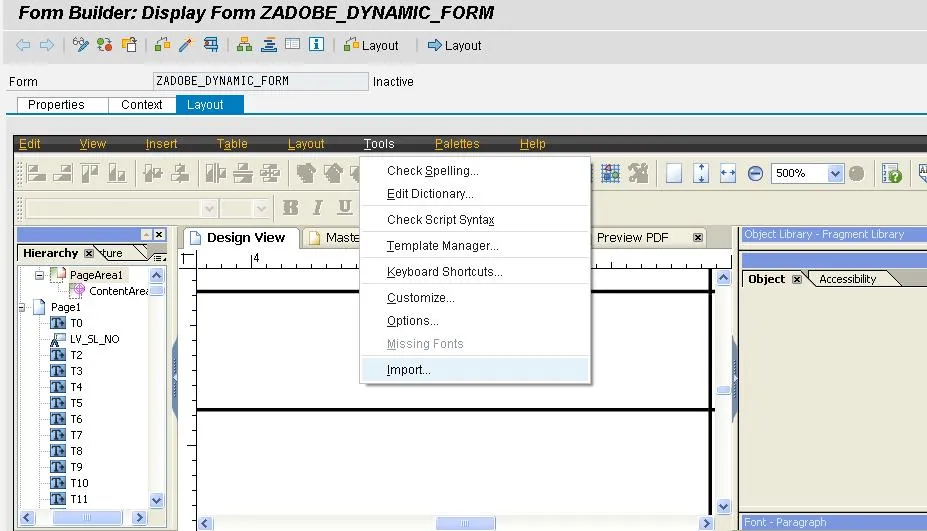
Task: Open the font size dropdown
Action: [261, 208]
